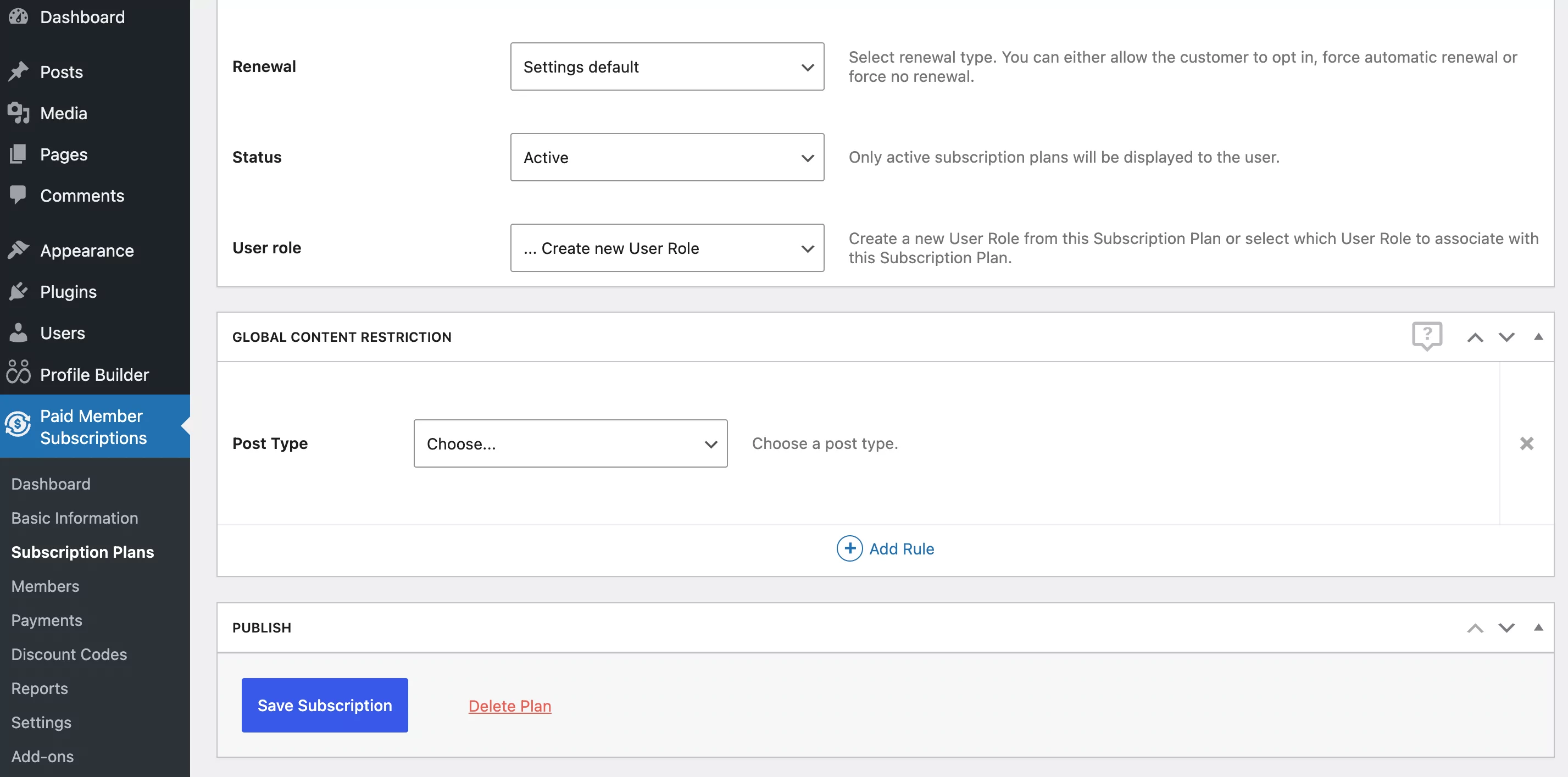
Task: Open the Renewal dropdown
Action: click(x=667, y=66)
